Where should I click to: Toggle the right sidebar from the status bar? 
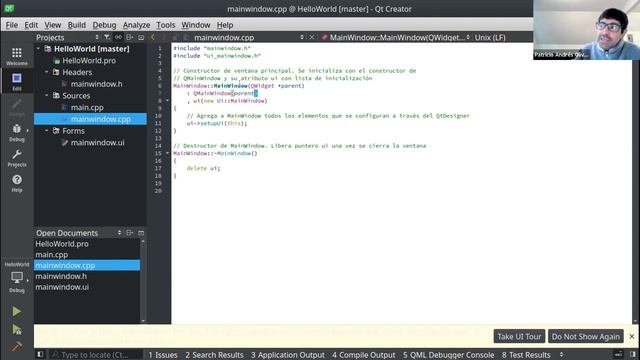(633, 354)
